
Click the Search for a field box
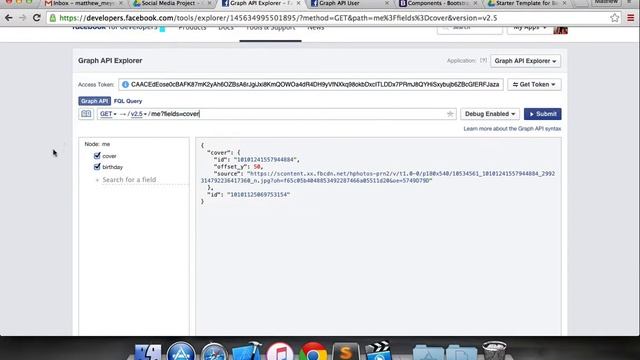click(144, 180)
